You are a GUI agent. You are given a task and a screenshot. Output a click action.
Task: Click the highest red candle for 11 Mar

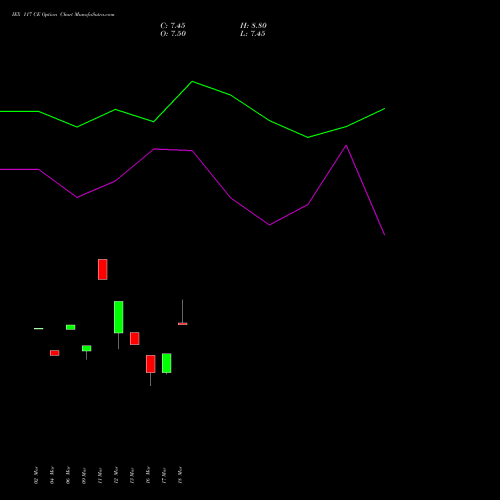(103, 269)
